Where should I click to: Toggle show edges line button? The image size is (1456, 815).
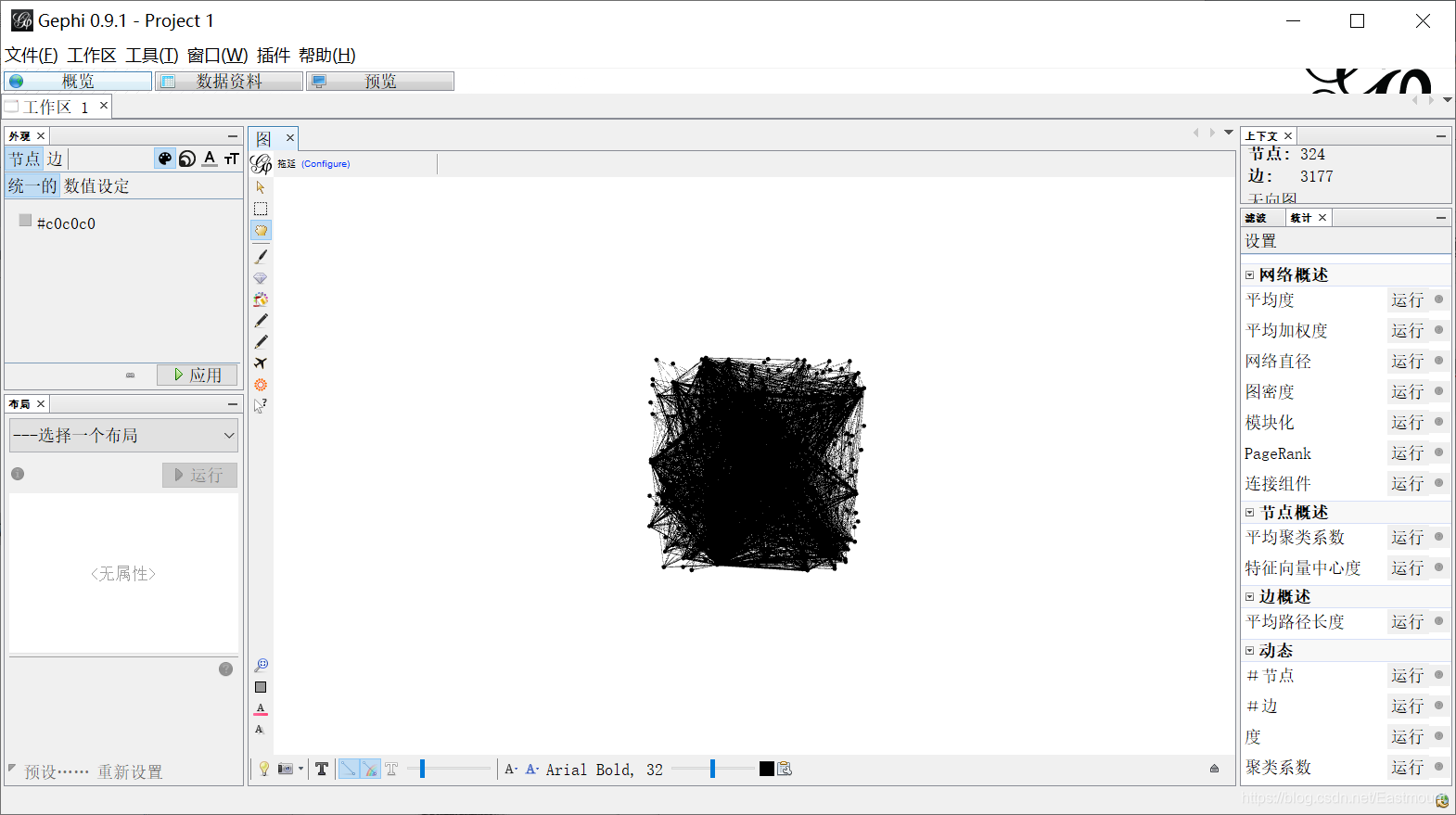coord(349,769)
